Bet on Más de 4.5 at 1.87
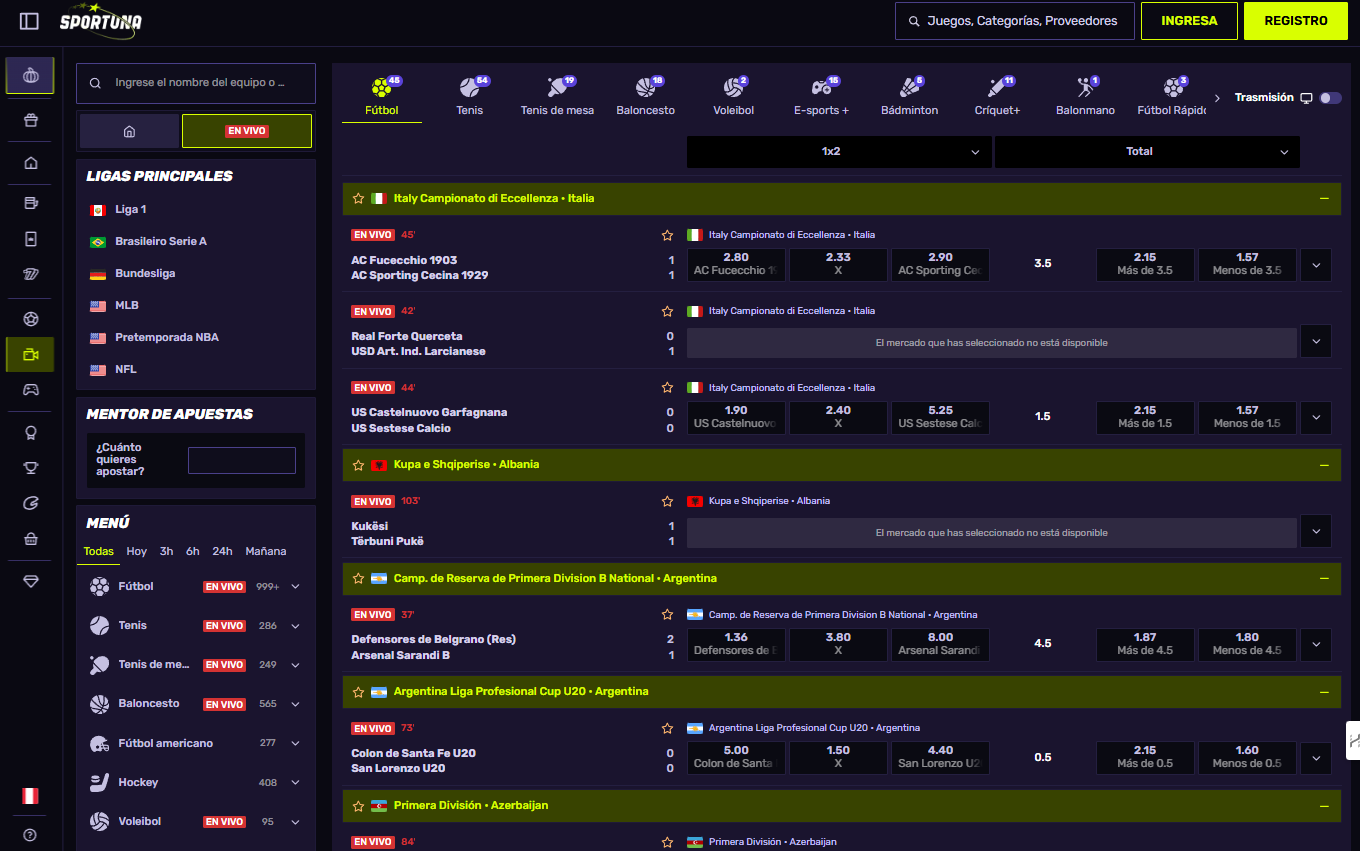The height and width of the screenshot is (851, 1360). click(x=1145, y=643)
